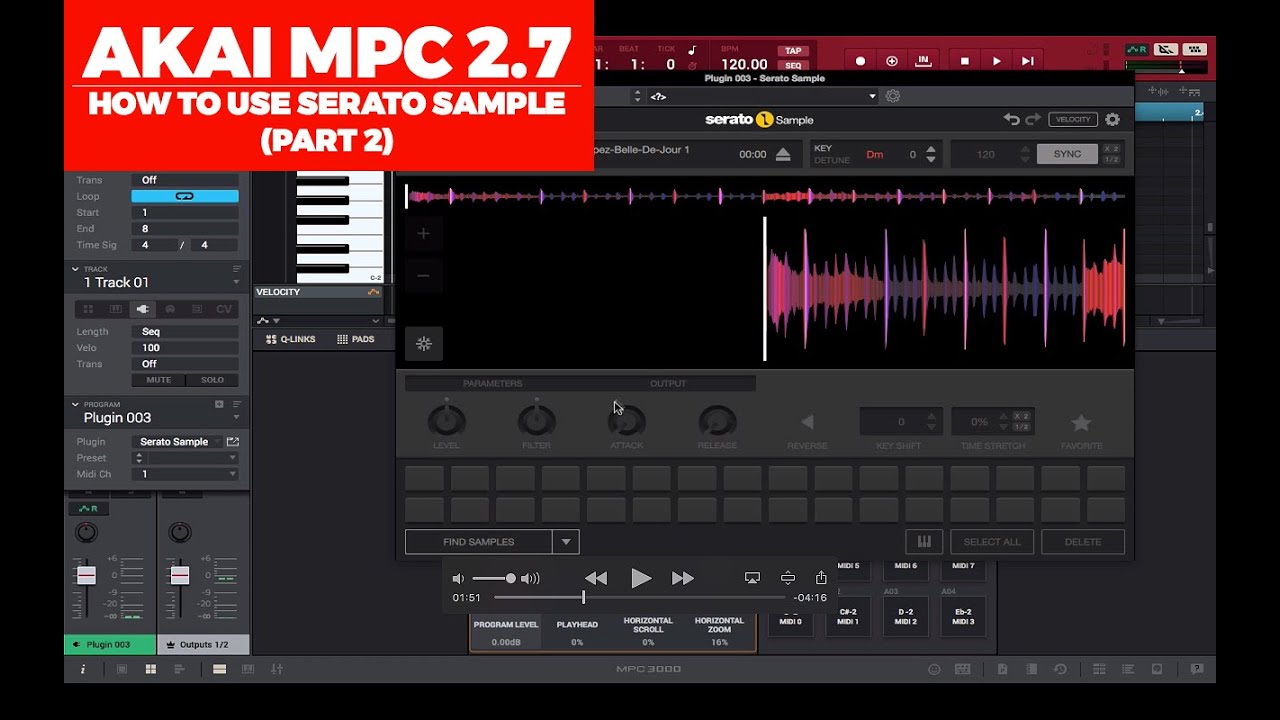Toggle VELOCITY button in Serato header
The height and width of the screenshot is (720, 1280).
[x=1073, y=120]
